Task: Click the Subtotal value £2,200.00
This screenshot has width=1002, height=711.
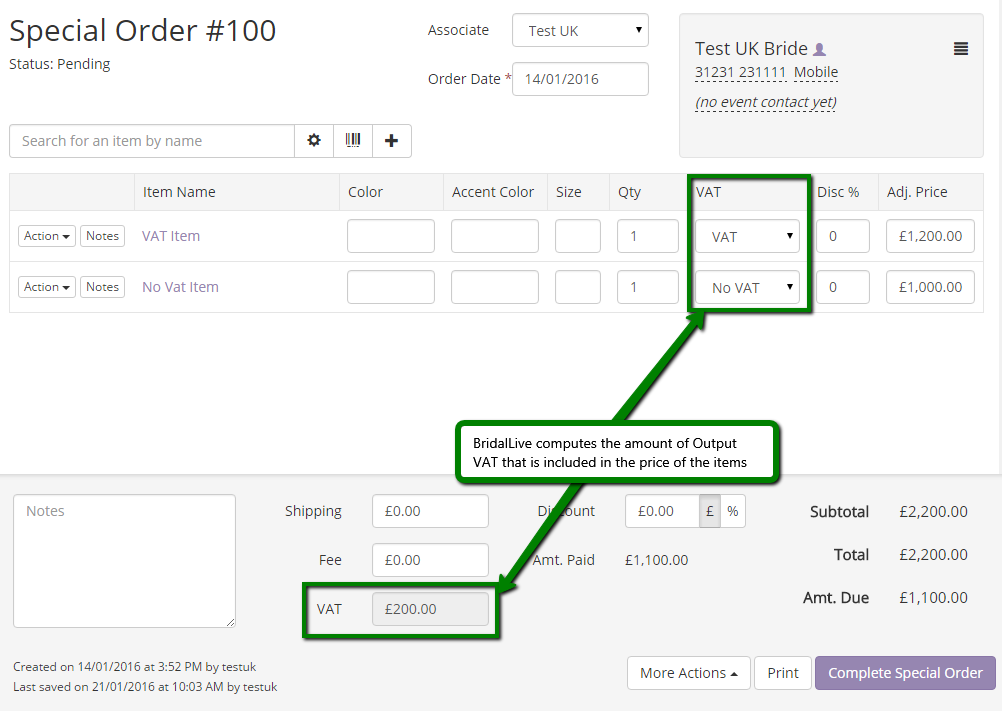Action: pos(933,512)
